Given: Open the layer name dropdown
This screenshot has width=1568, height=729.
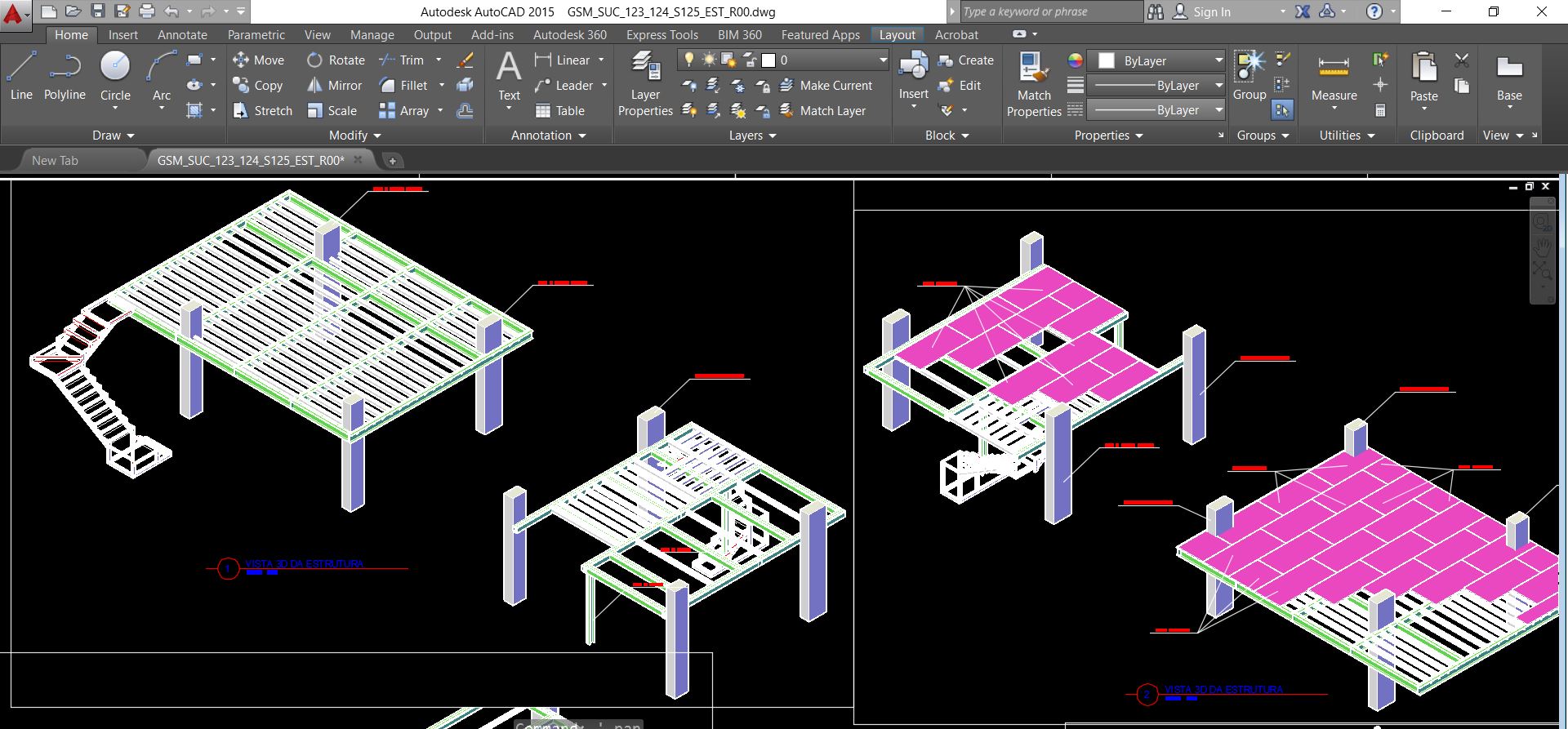Looking at the screenshot, I should point(882,60).
